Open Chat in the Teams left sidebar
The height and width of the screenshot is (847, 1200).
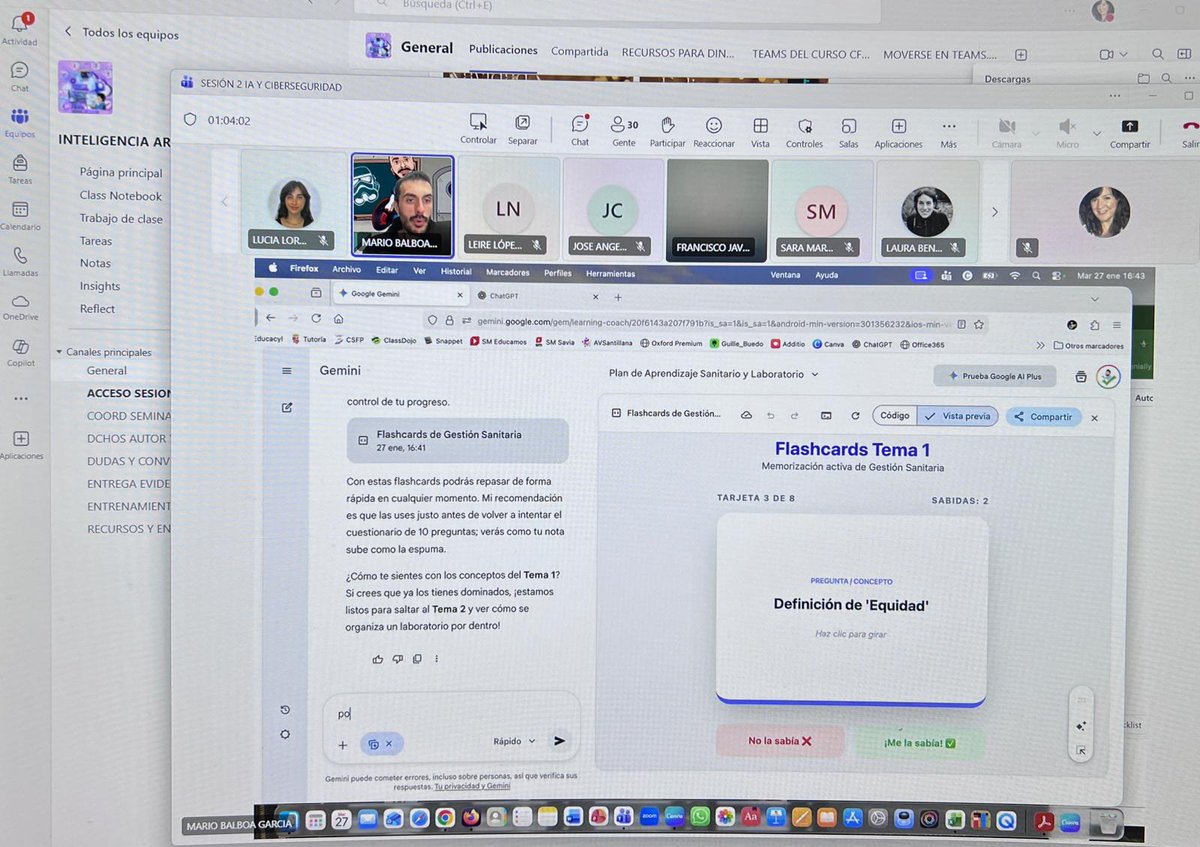point(19,76)
